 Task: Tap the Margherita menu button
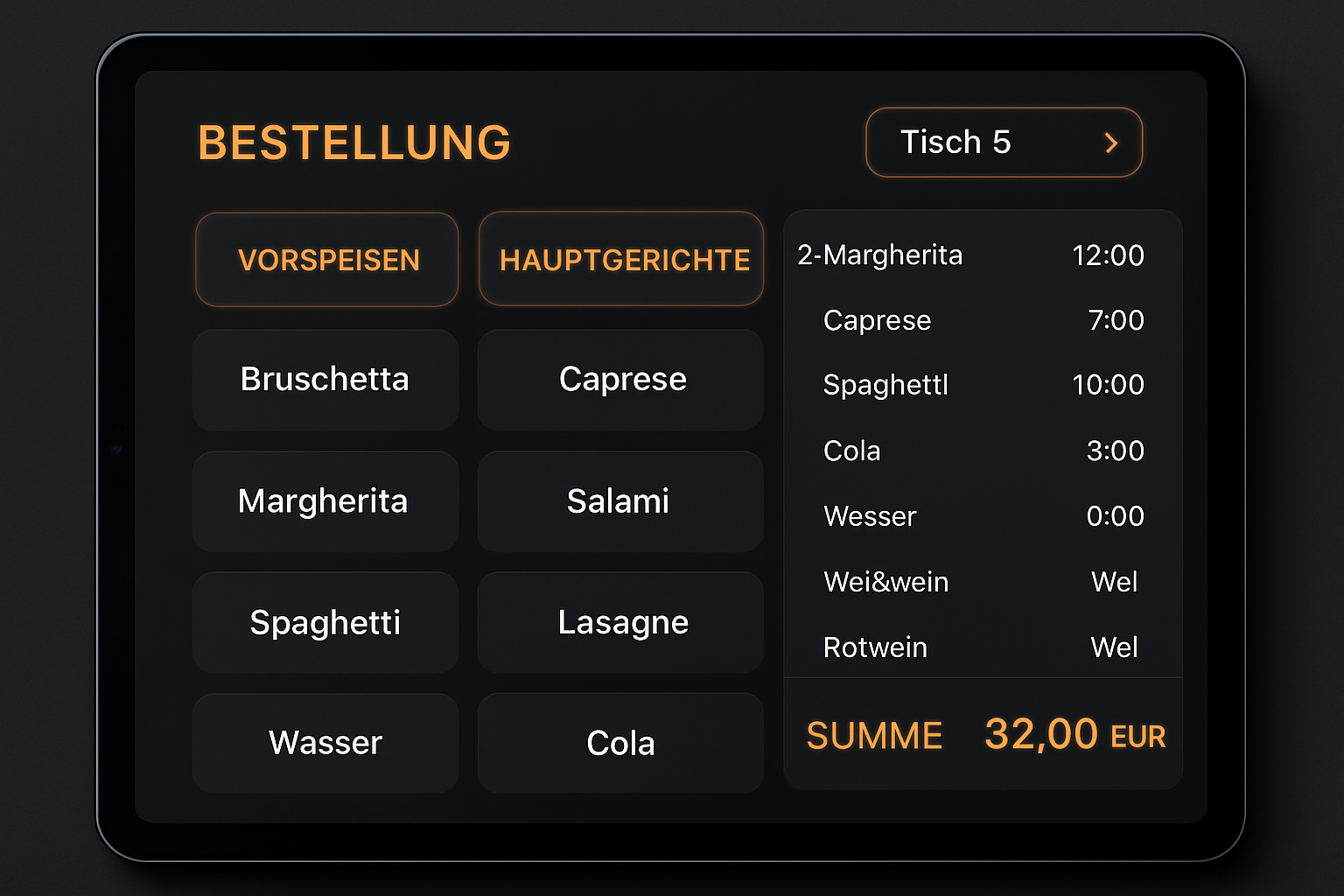[325, 501]
